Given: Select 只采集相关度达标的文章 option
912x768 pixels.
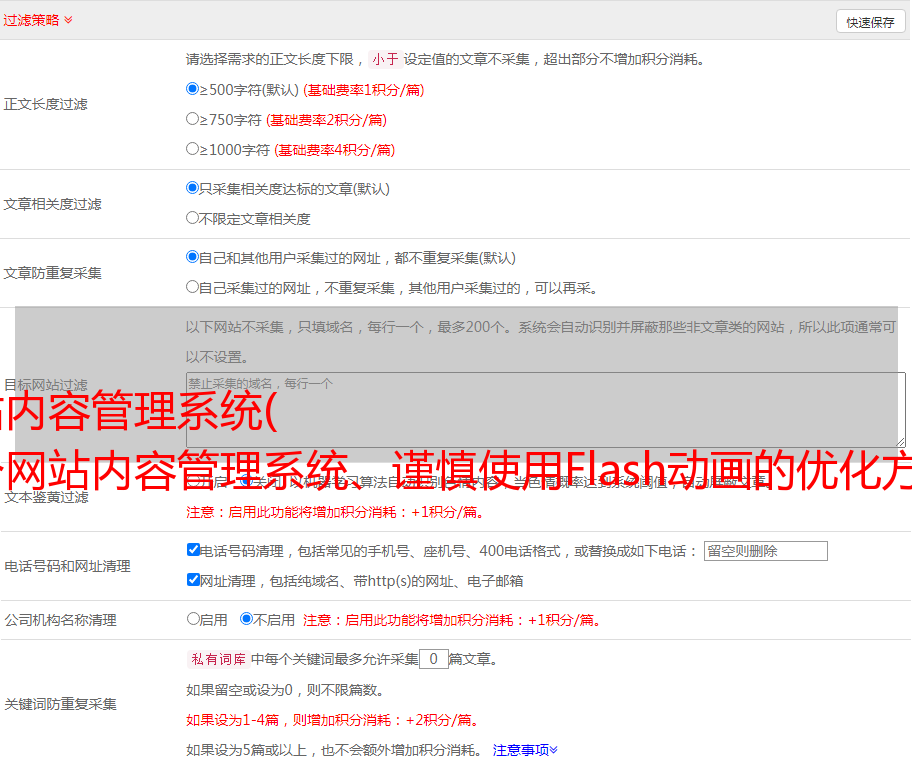Looking at the screenshot, I should tap(193, 188).
